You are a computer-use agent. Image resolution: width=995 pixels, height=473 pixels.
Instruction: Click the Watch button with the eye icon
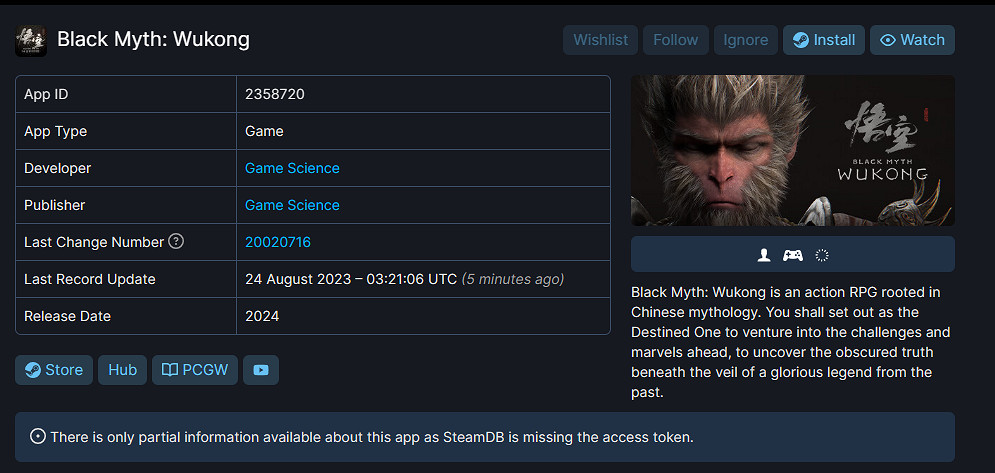[912, 40]
